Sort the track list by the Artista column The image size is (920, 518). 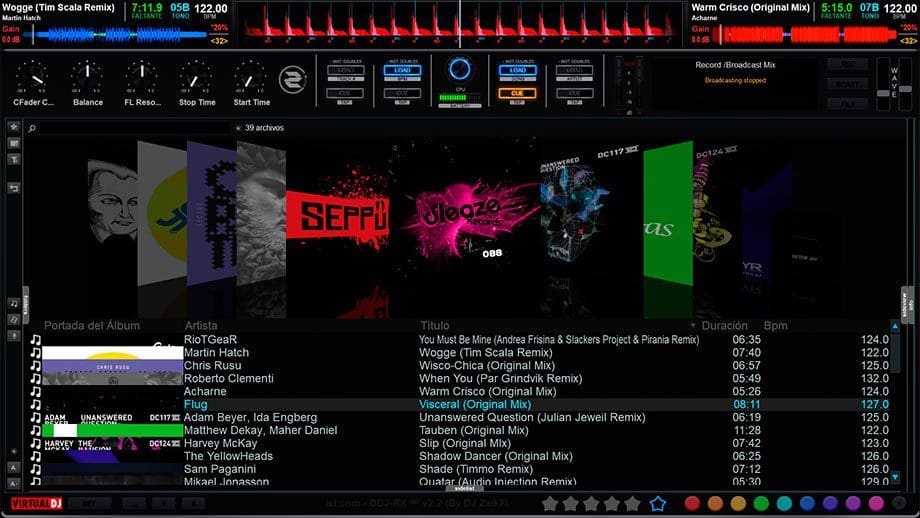(201, 326)
